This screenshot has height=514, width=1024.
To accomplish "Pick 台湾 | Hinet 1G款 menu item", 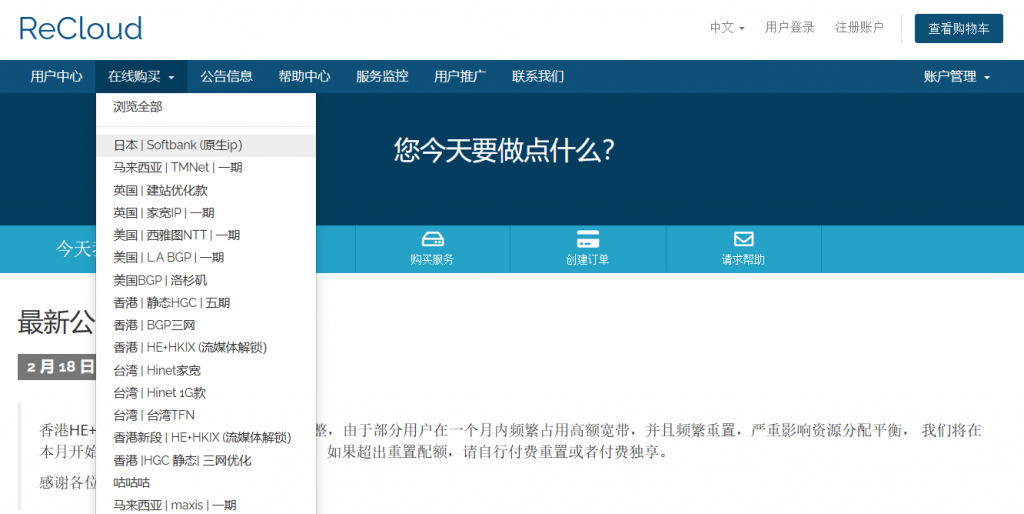I will click(x=206, y=393).
